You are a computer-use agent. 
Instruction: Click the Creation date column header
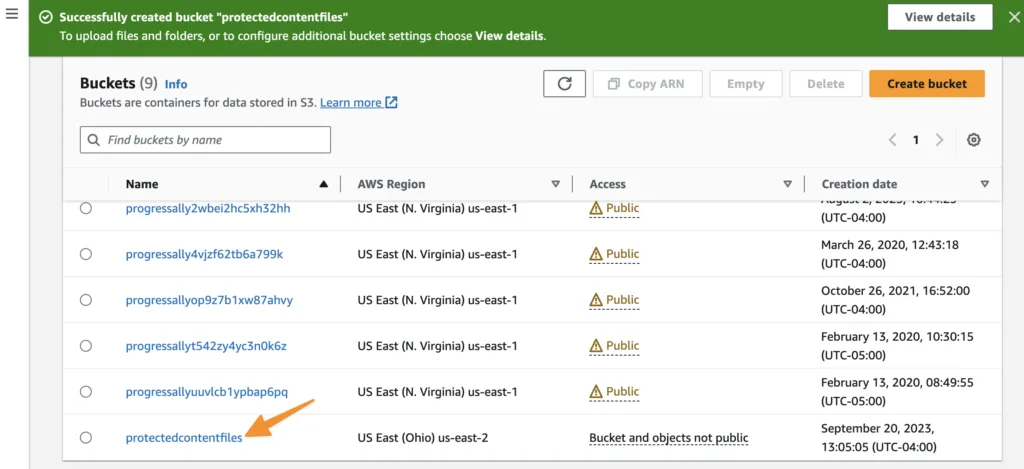point(859,184)
